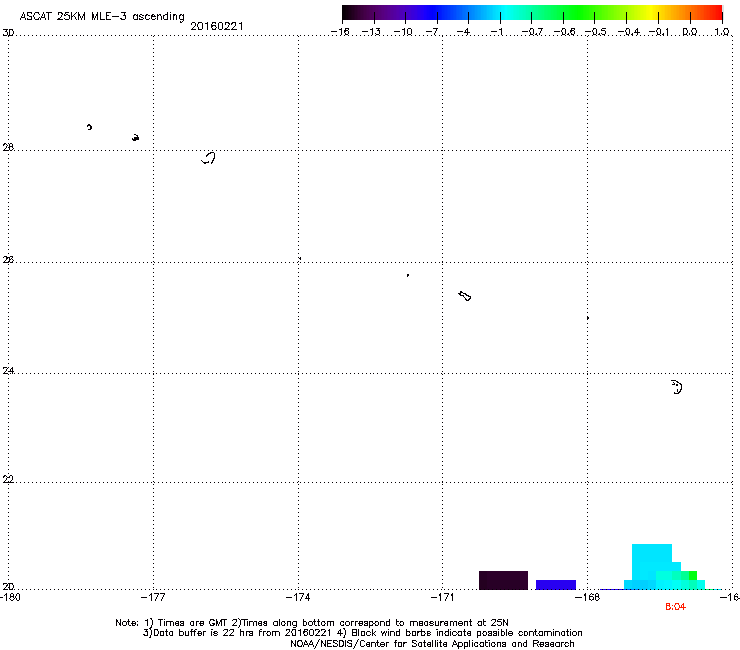Click the color scale label -13
The width and height of the screenshot is (740, 650).
[371, 32]
